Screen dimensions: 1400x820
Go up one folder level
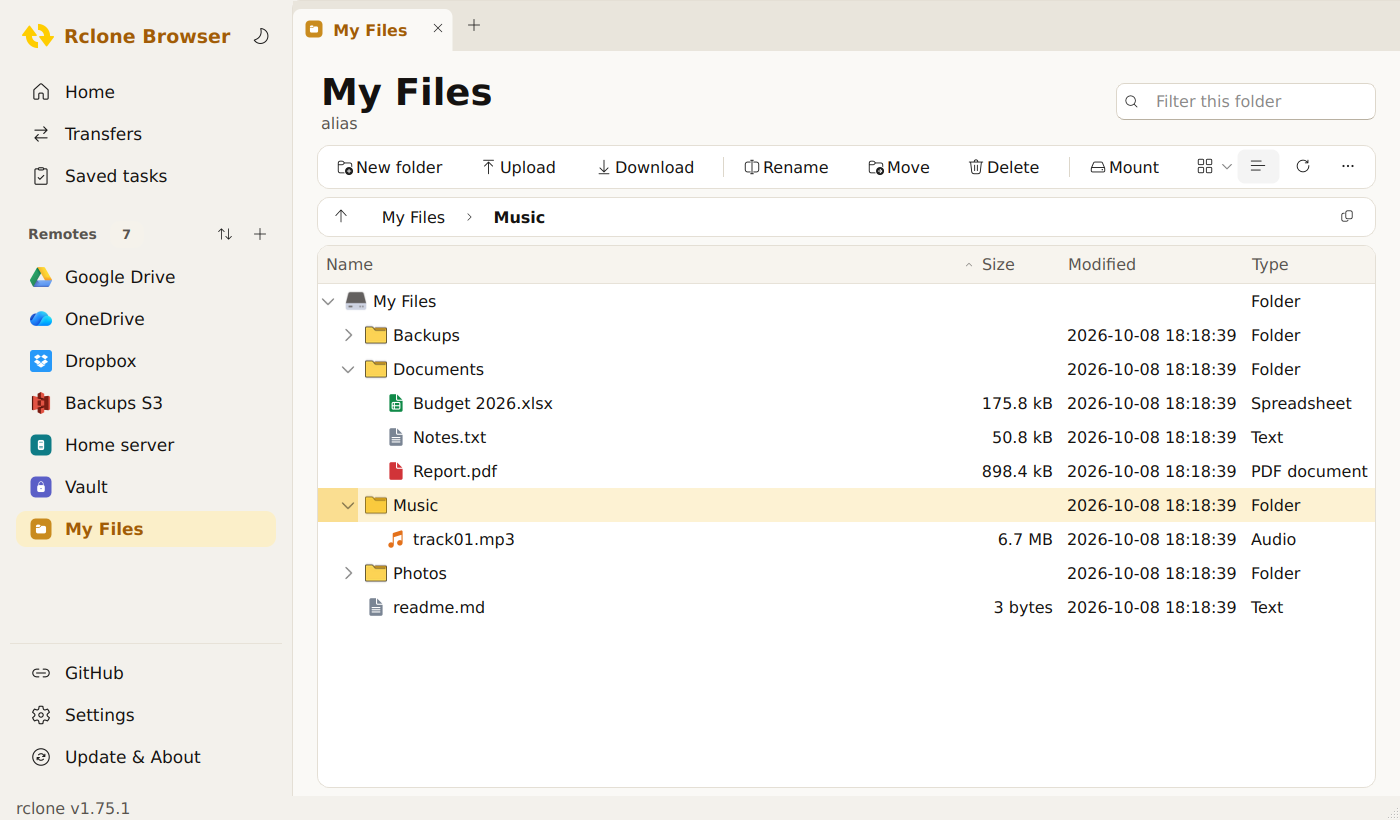click(x=341, y=217)
